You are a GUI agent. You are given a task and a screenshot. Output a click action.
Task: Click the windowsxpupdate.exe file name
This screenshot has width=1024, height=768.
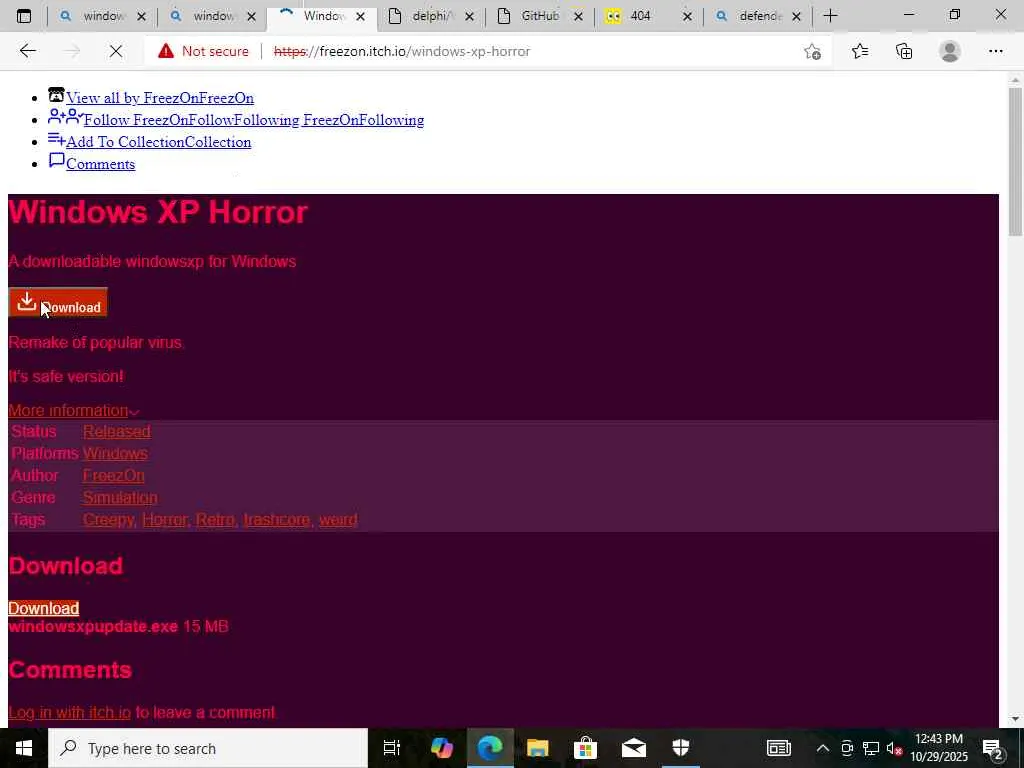click(x=93, y=627)
